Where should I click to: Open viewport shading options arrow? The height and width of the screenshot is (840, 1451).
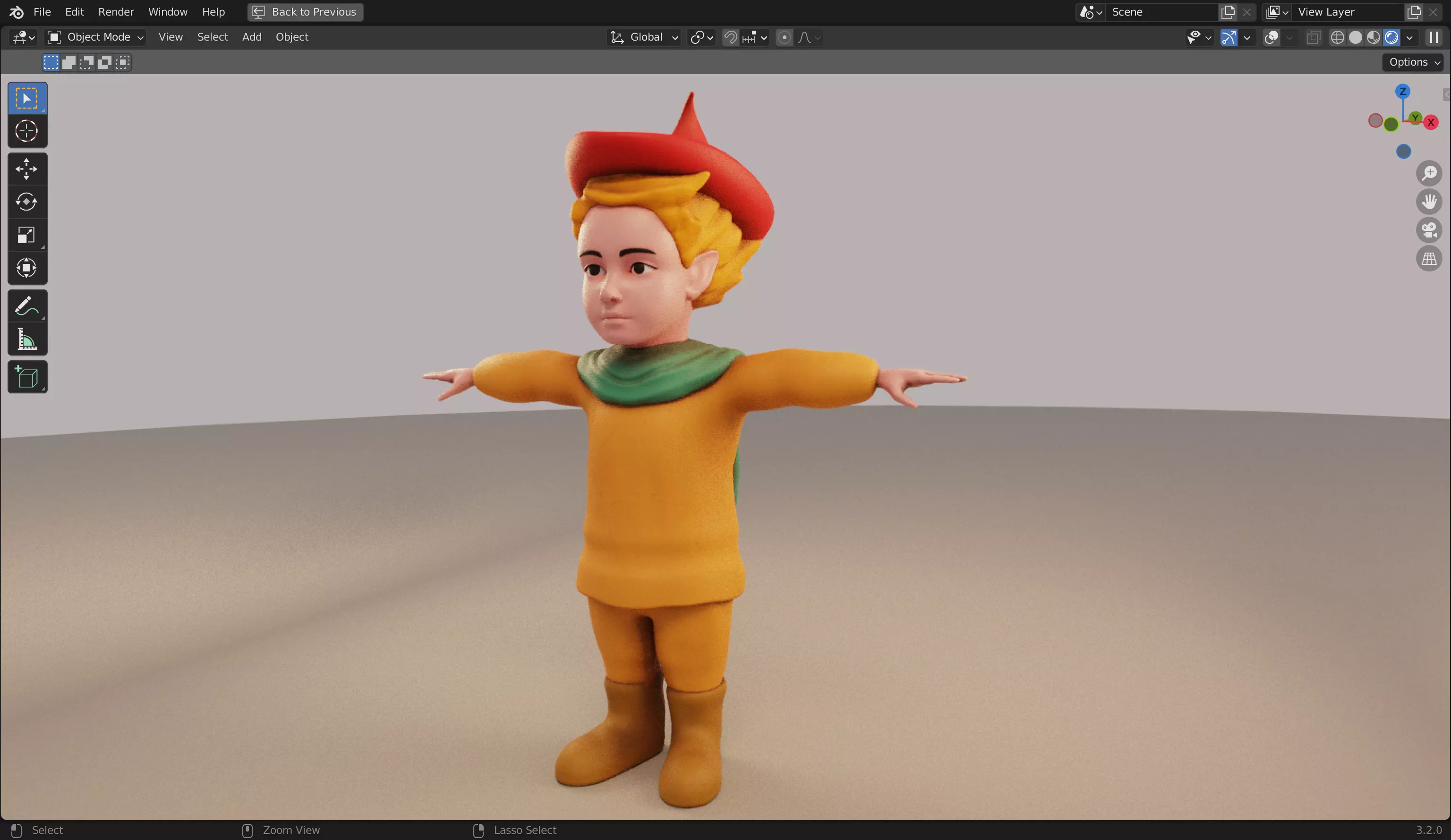click(1409, 37)
